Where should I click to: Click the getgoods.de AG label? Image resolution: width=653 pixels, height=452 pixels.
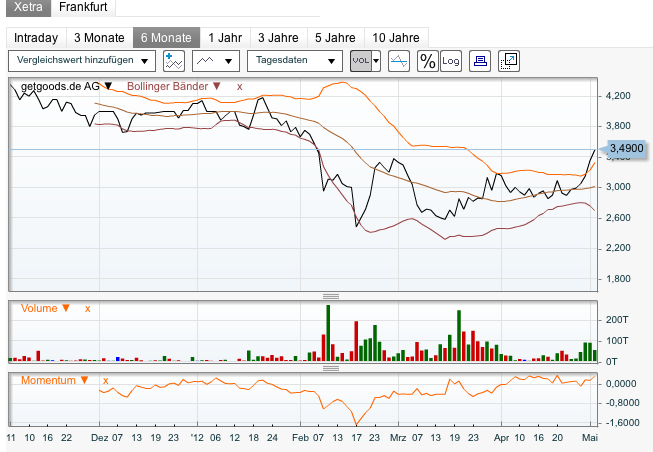(x=60, y=86)
